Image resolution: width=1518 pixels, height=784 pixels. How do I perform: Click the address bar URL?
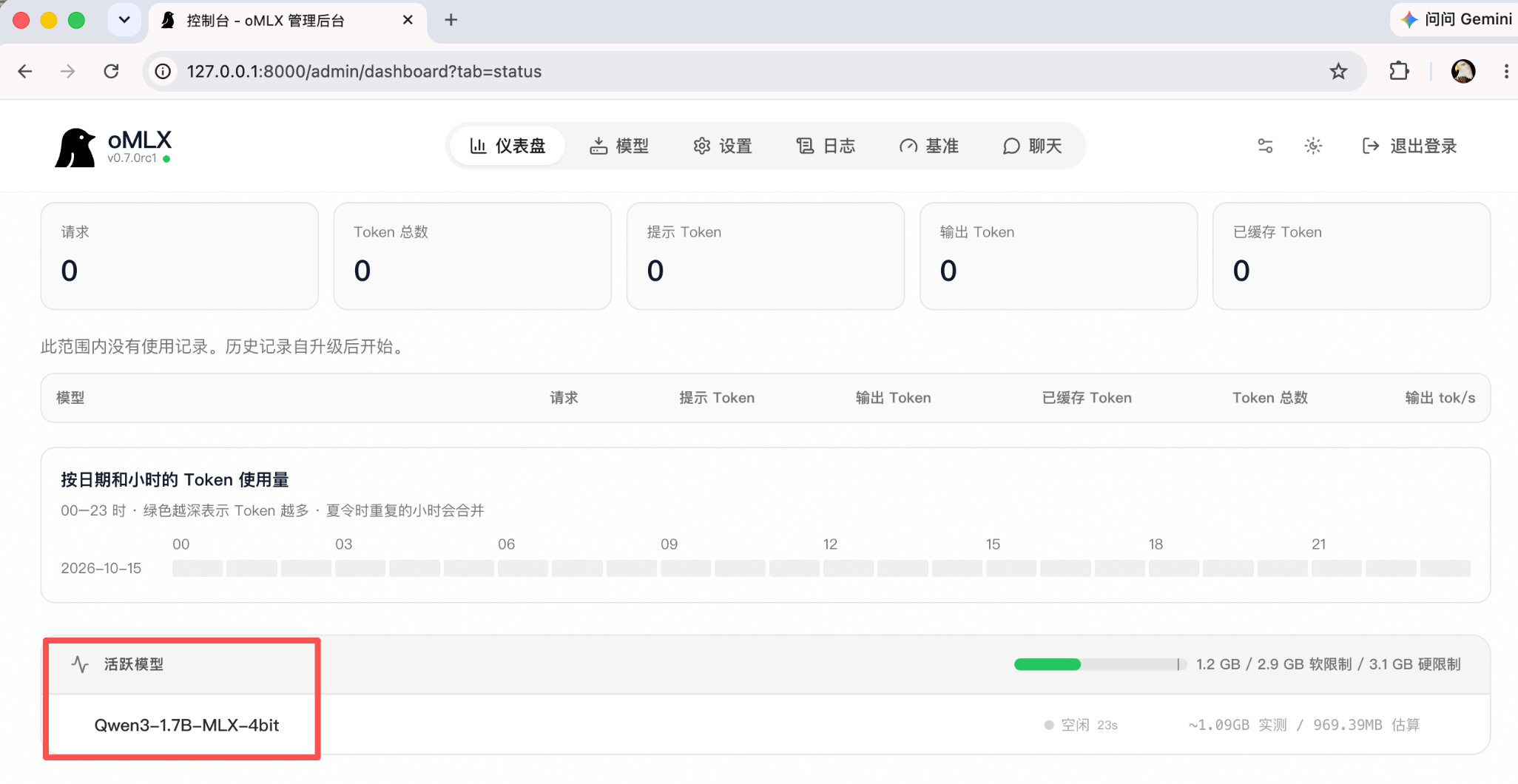tap(364, 71)
